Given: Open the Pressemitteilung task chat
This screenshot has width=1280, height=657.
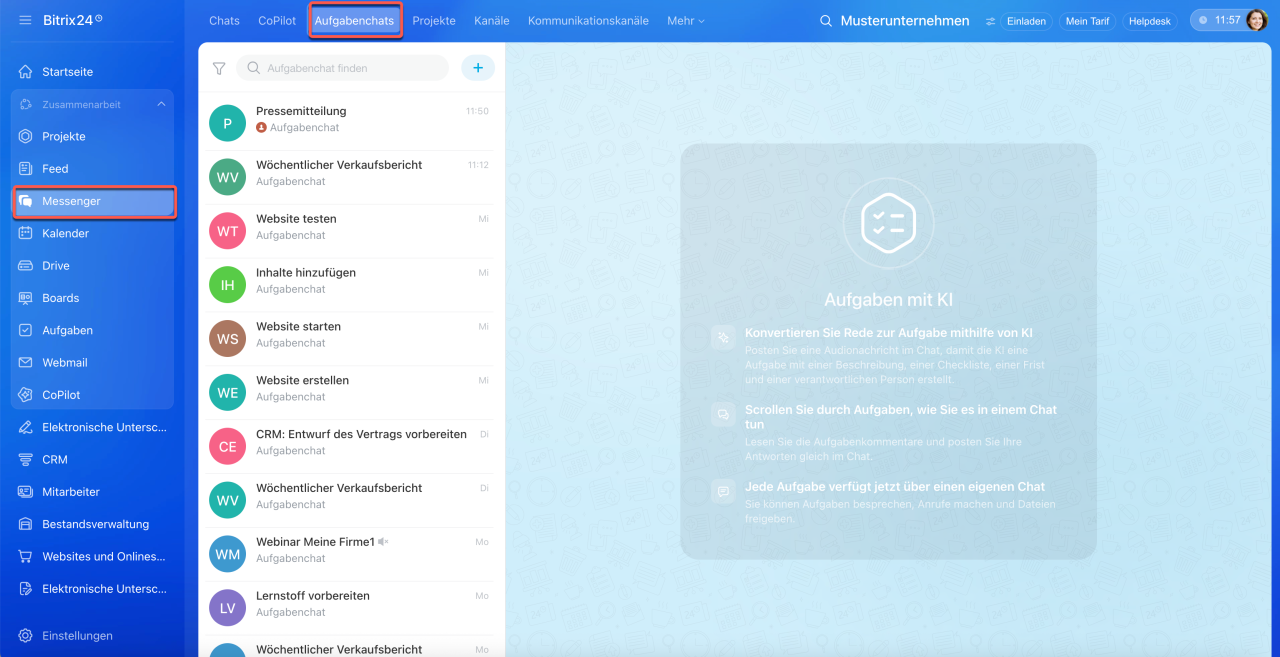Looking at the screenshot, I should point(351,119).
